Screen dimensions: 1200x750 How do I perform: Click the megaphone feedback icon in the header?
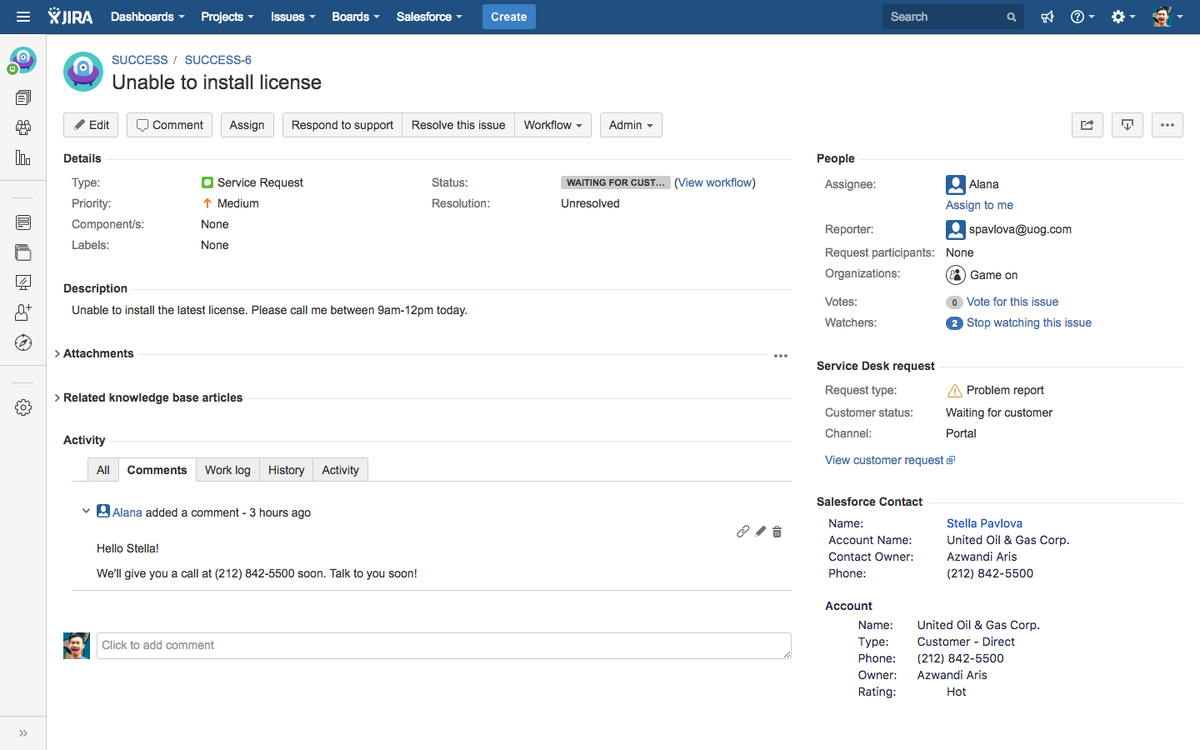1047,17
